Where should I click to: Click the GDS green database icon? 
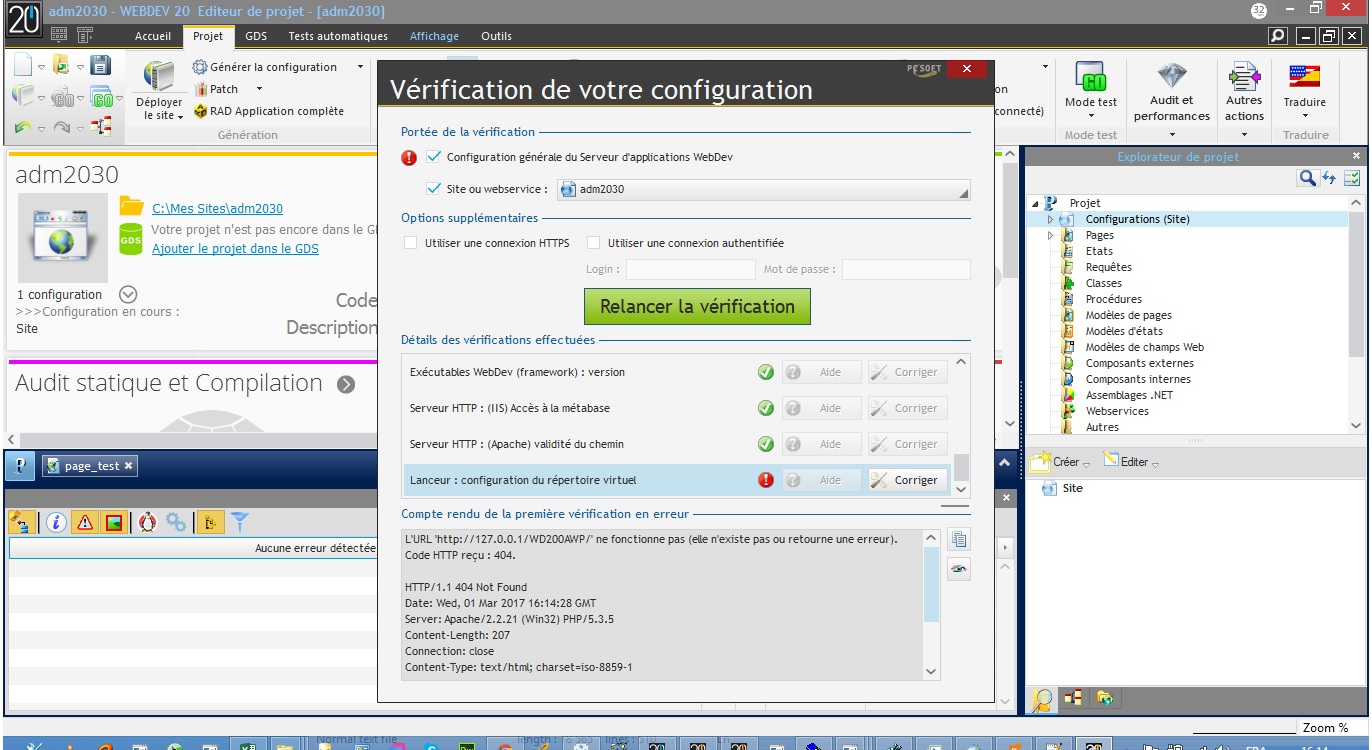tap(131, 239)
